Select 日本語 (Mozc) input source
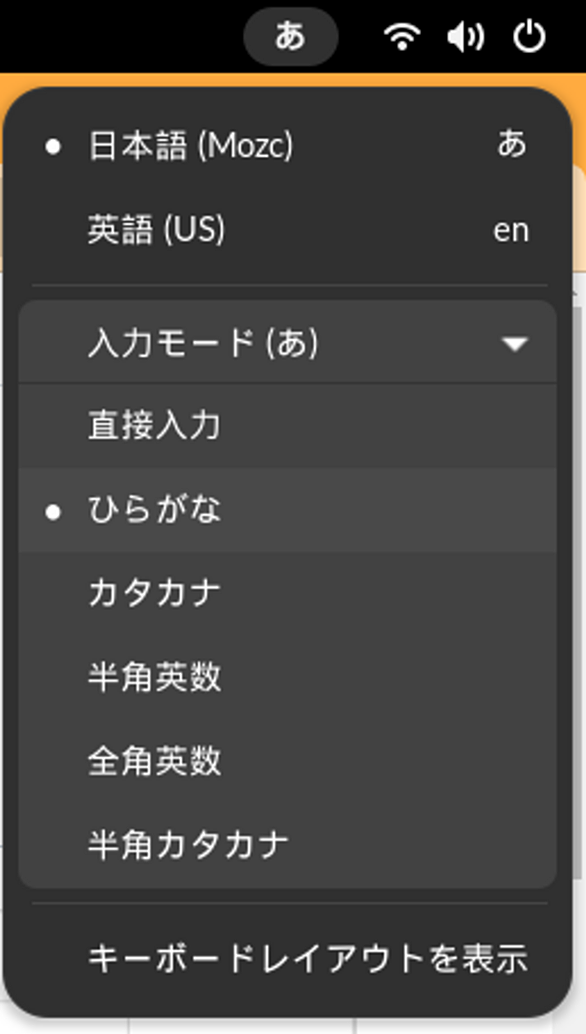 pos(288,146)
